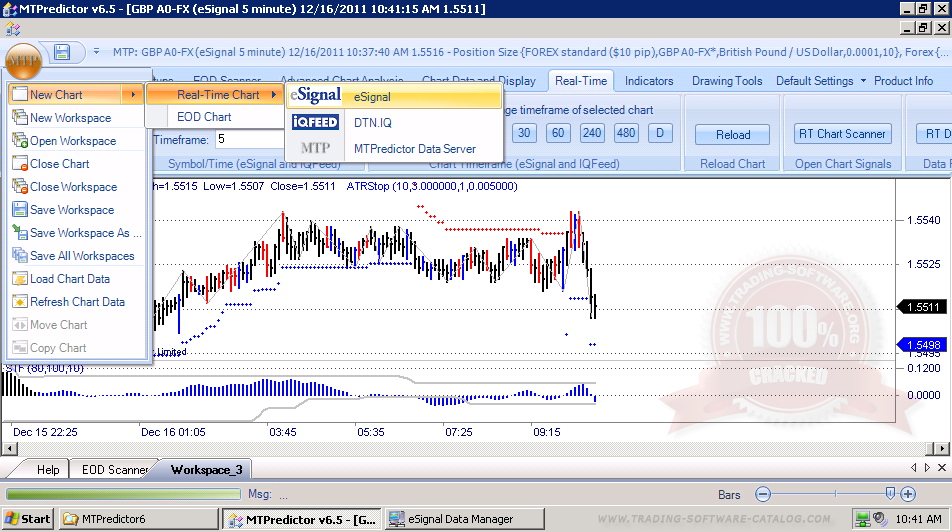This screenshot has height=532, width=952.
Task: Switch chart timeframe to 240 minutes
Action: pyautogui.click(x=592, y=133)
